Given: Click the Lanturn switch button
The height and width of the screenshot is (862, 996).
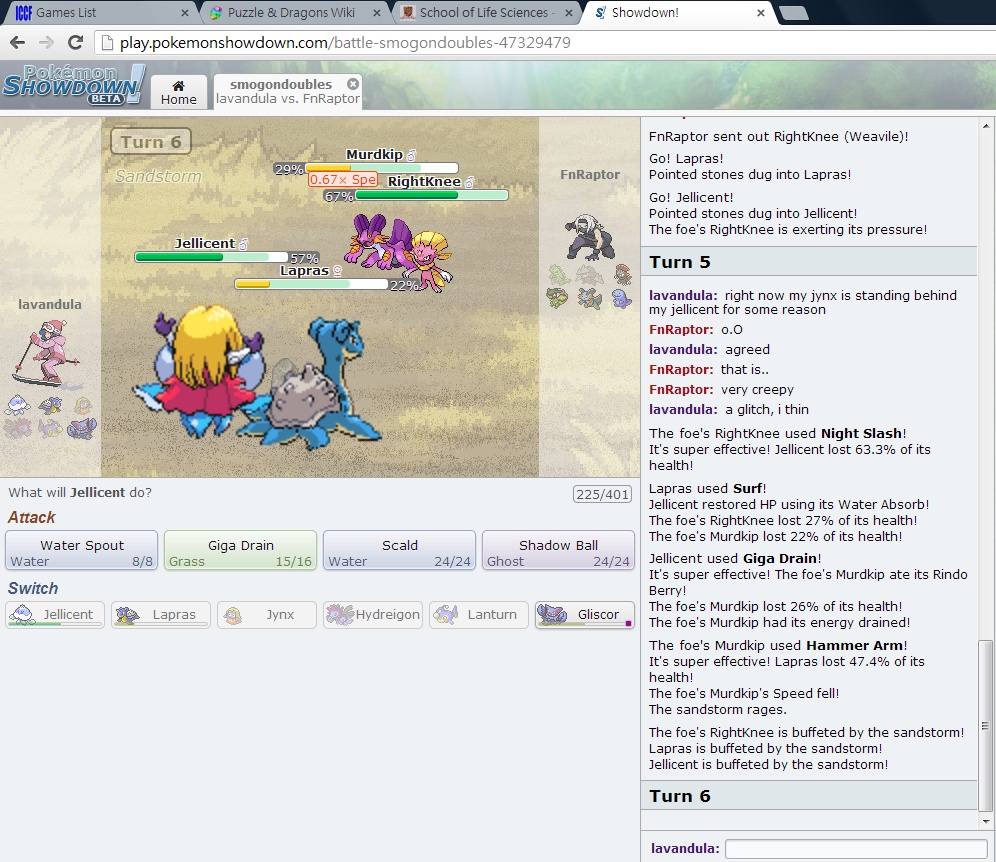Looking at the screenshot, I should 479,615.
